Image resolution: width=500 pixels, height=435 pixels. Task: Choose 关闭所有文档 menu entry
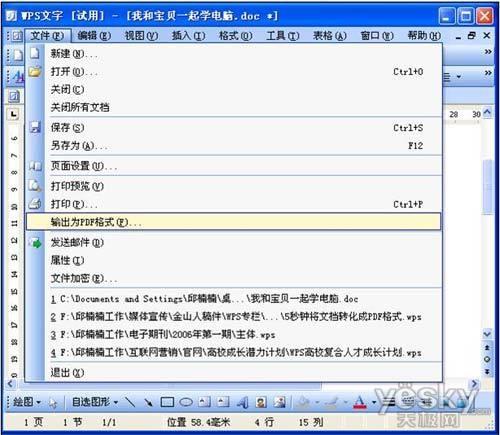[234, 107]
